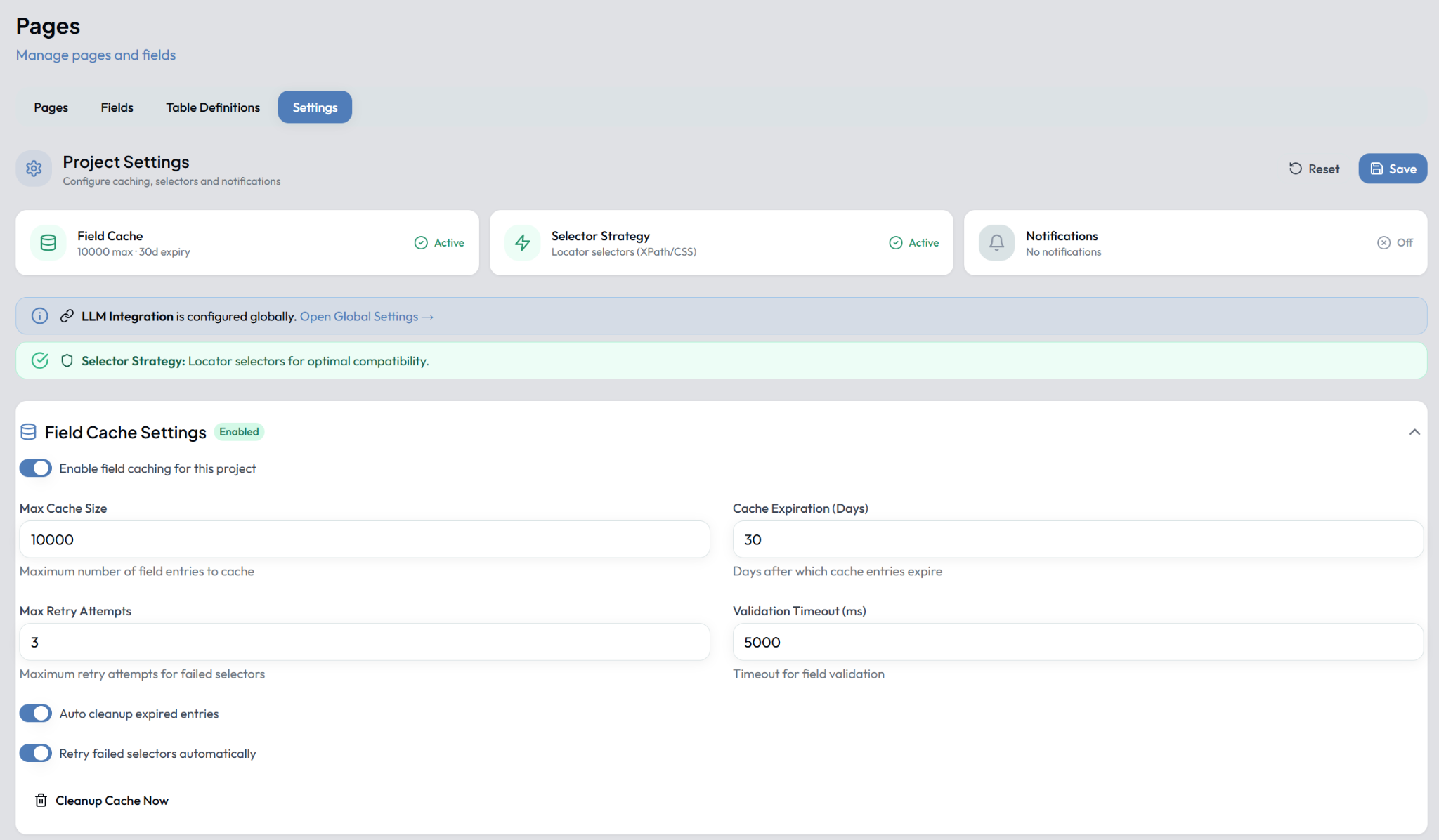This screenshot has height=840, width=1439.
Task: Click the 'No notifications' text
Action: (x=1064, y=252)
